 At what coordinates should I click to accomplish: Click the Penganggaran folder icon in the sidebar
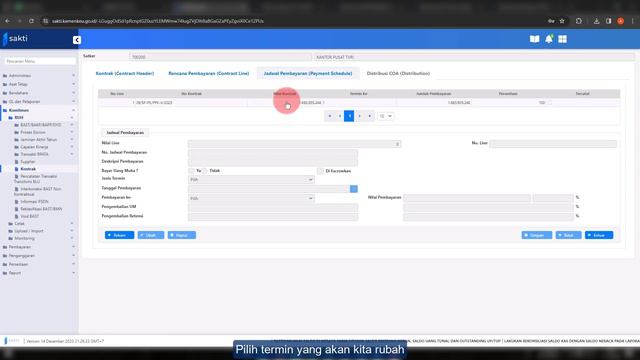point(5,256)
